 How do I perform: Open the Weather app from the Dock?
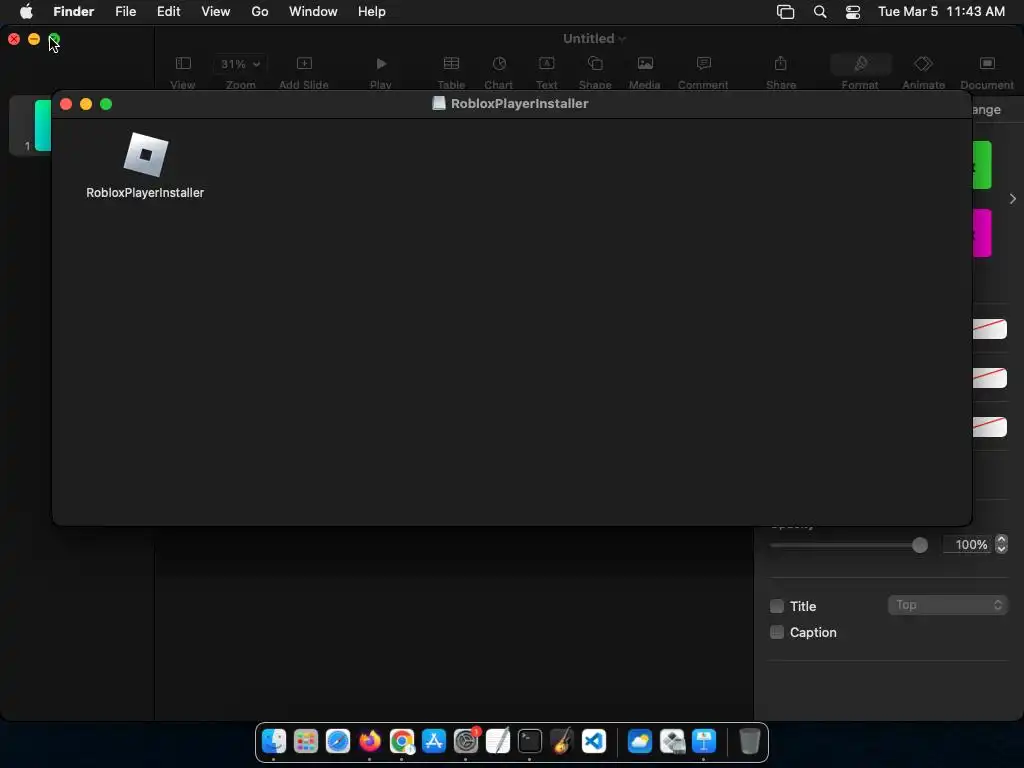coord(640,741)
